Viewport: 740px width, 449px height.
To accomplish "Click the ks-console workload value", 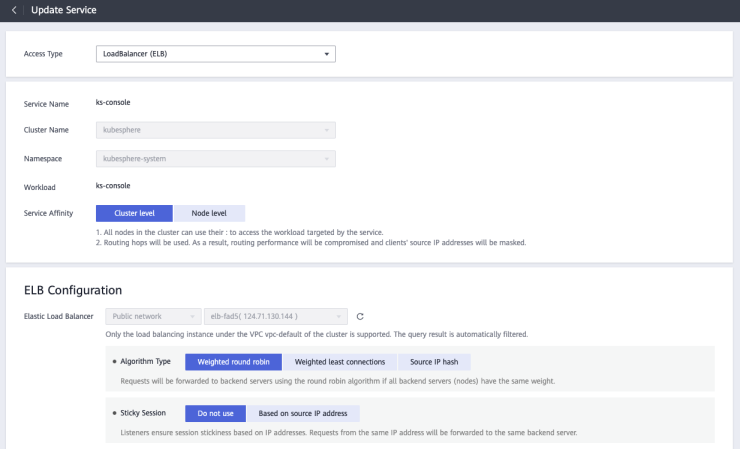I will (113, 185).
